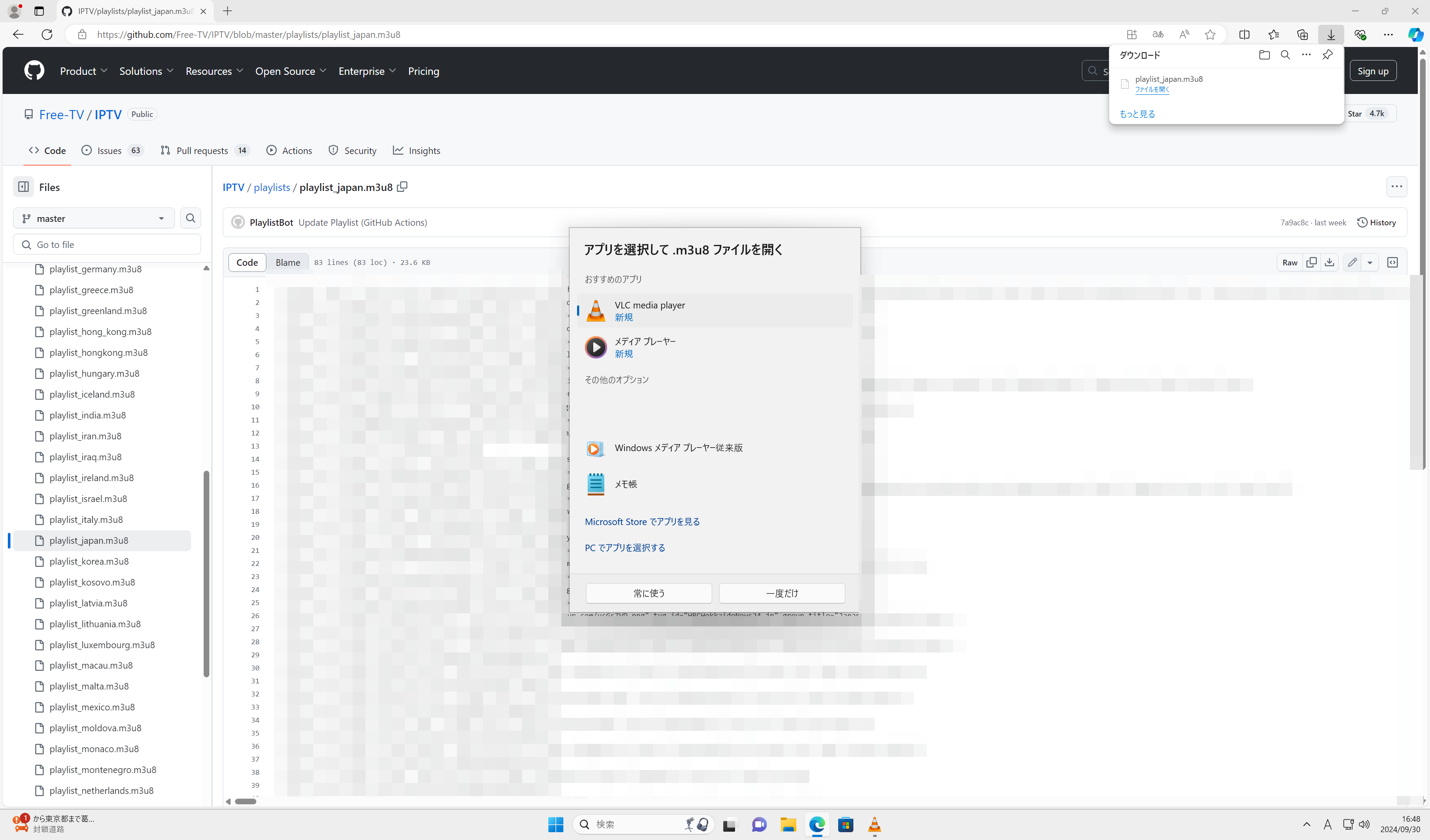The image size is (1430, 840).
Task: Click the pencil edit file icon
Action: click(x=1352, y=262)
